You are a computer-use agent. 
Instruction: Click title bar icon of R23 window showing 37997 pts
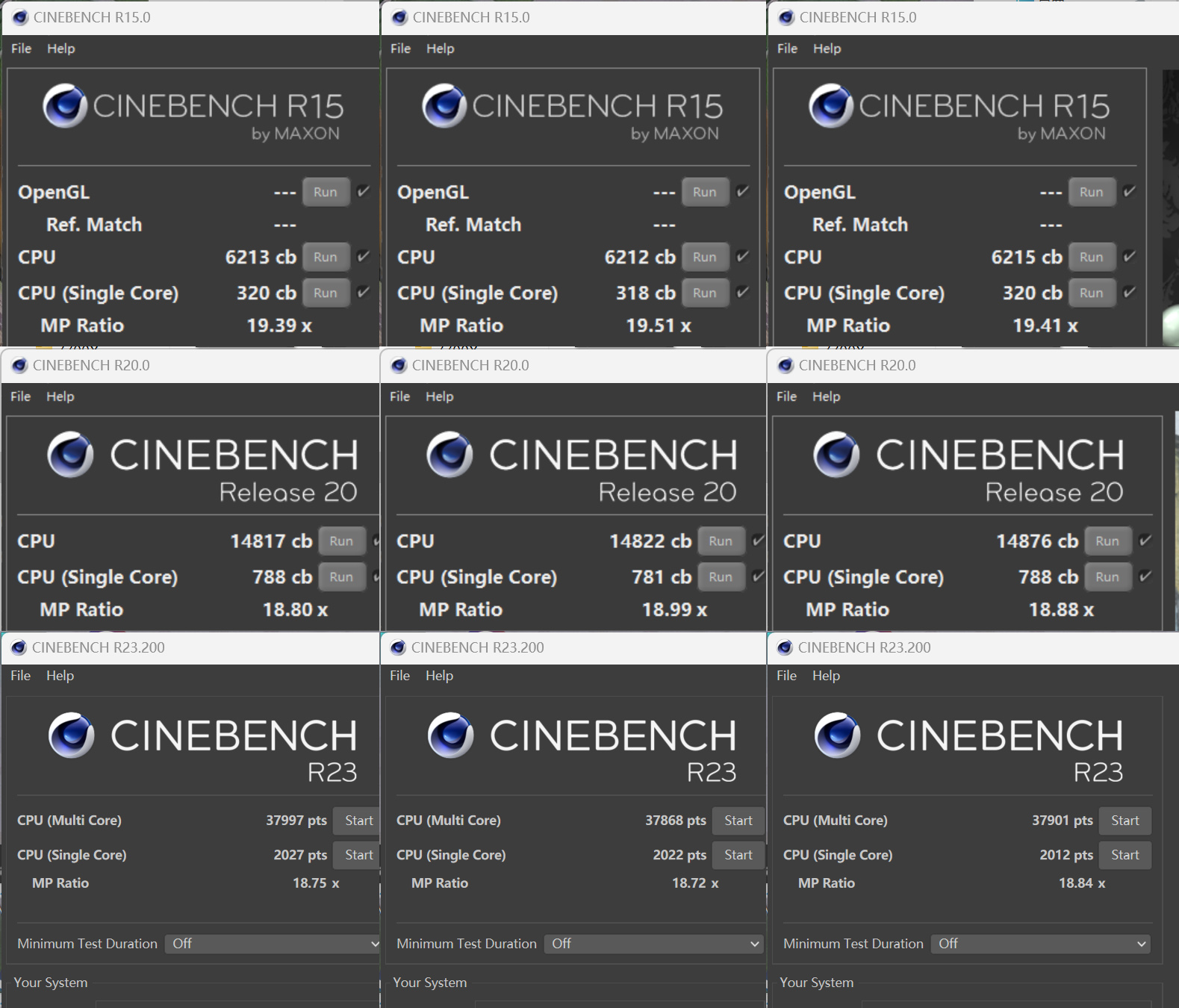[x=19, y=648]
